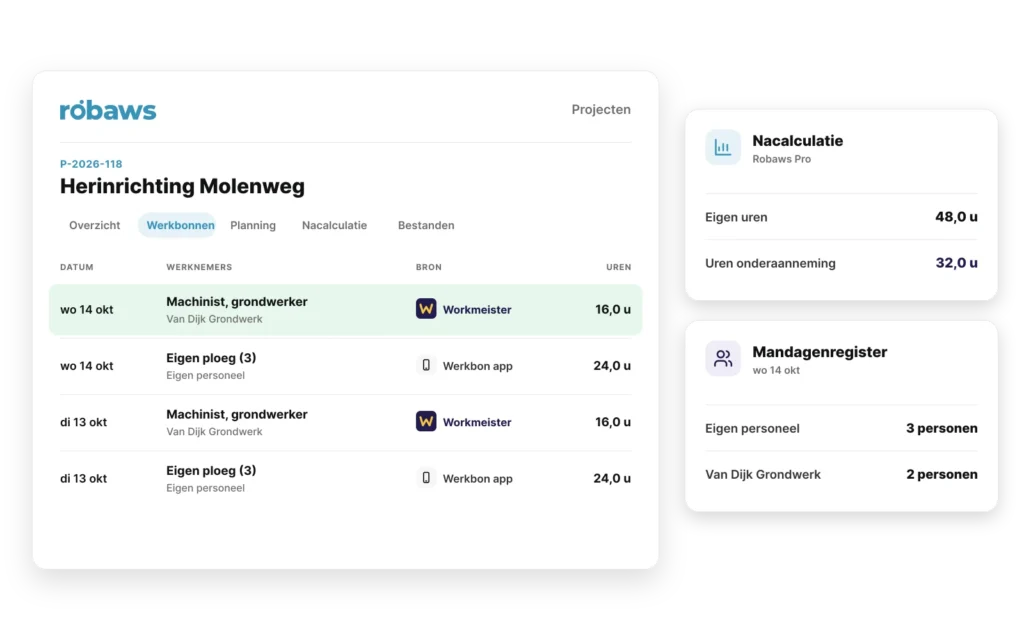
Task: Click project number P-2026-118
Action: pyautogui.click(x=91, y=164)
